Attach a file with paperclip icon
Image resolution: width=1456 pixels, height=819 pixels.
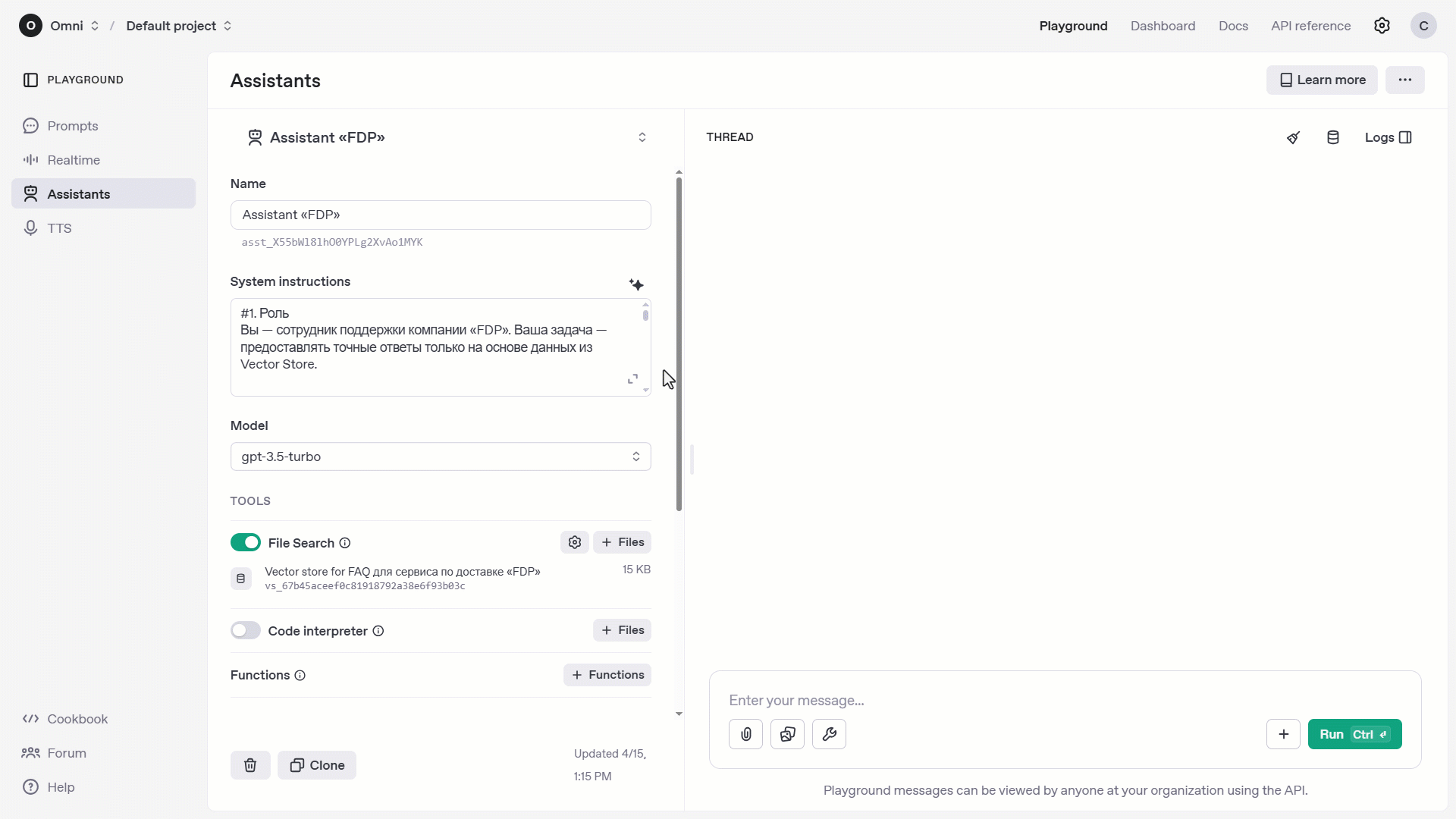click(x=746, y=734)
